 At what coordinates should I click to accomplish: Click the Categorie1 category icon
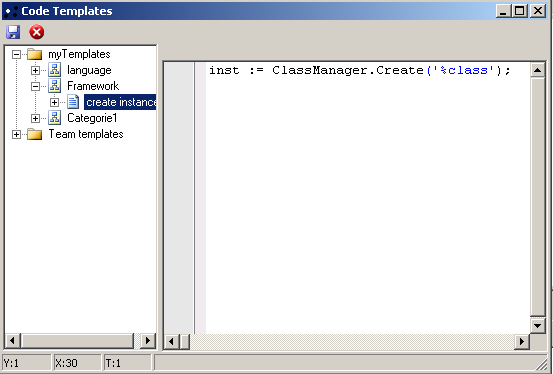tap(54, 118)
